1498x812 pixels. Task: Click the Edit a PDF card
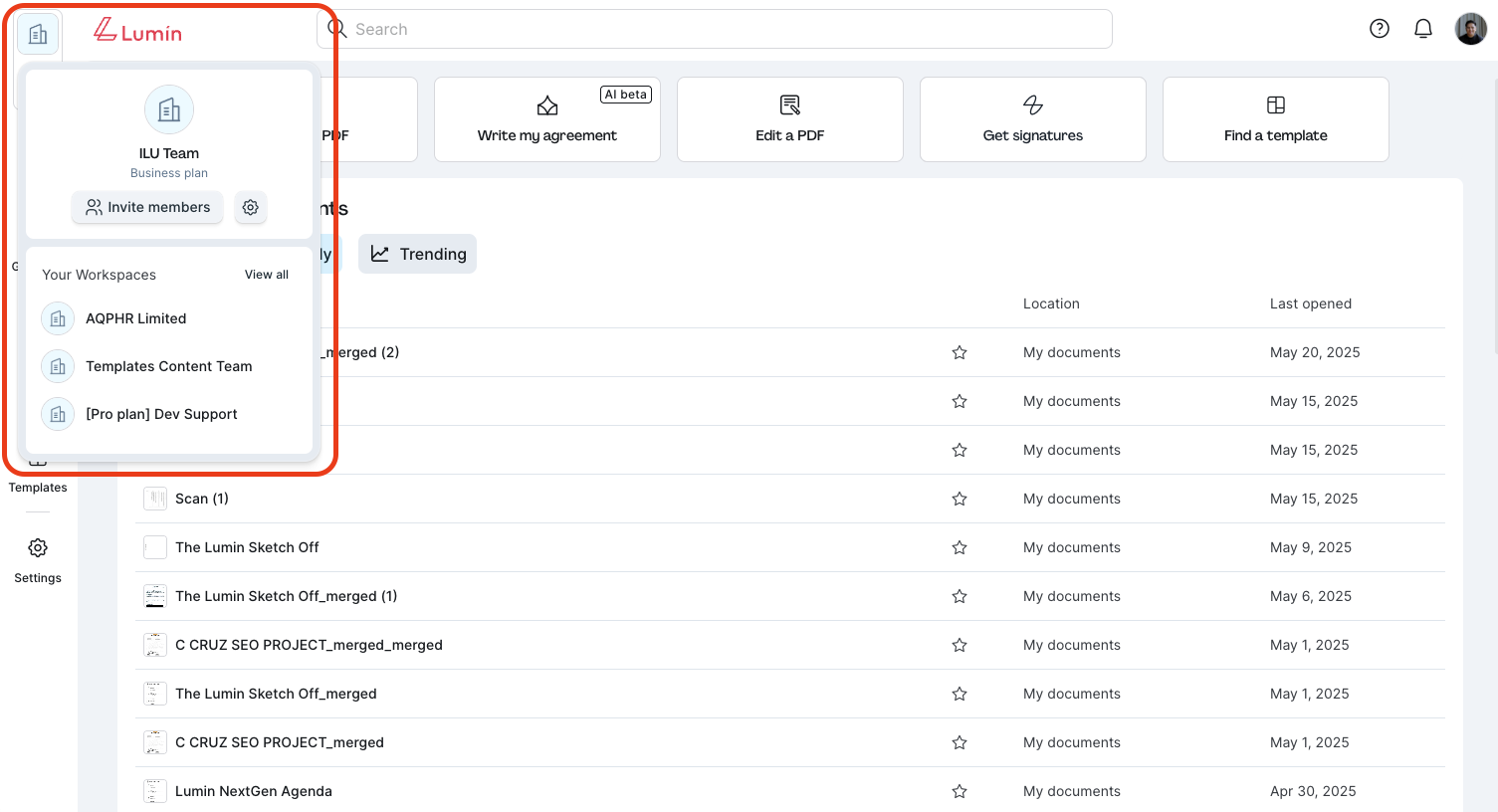point(790,119)
